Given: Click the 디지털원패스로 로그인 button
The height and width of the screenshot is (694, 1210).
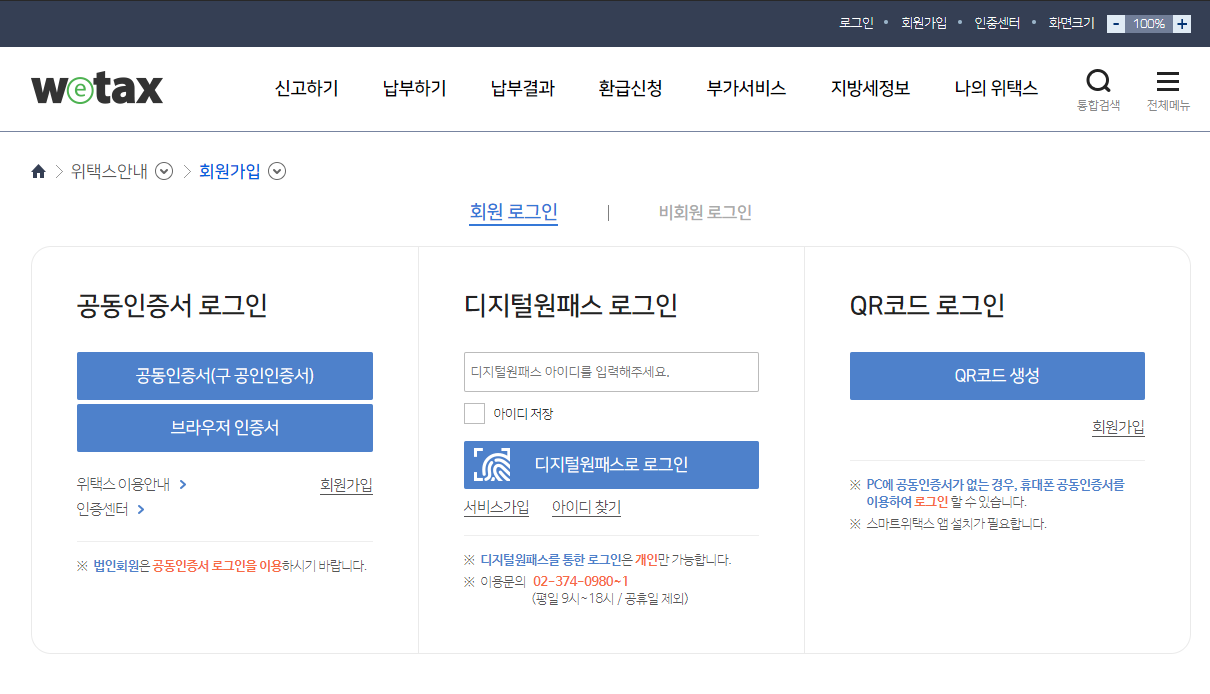Looking at the screenshot, I should tap(611, 465).
